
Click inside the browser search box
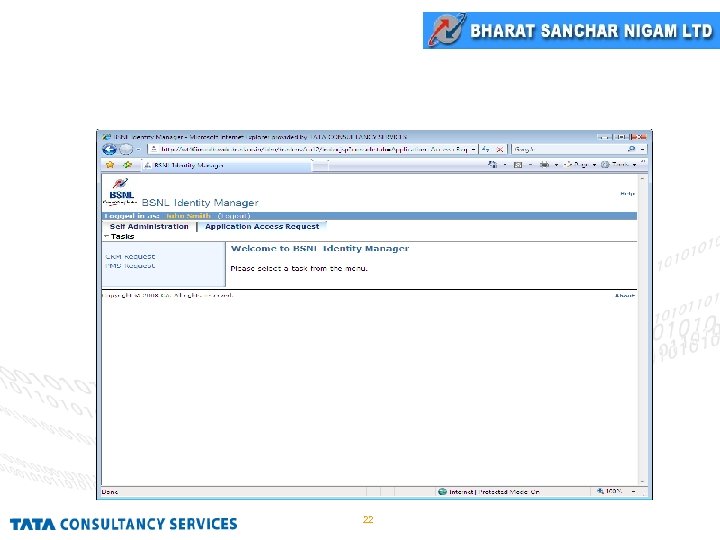pyautogui.click(x=568, y=149)
